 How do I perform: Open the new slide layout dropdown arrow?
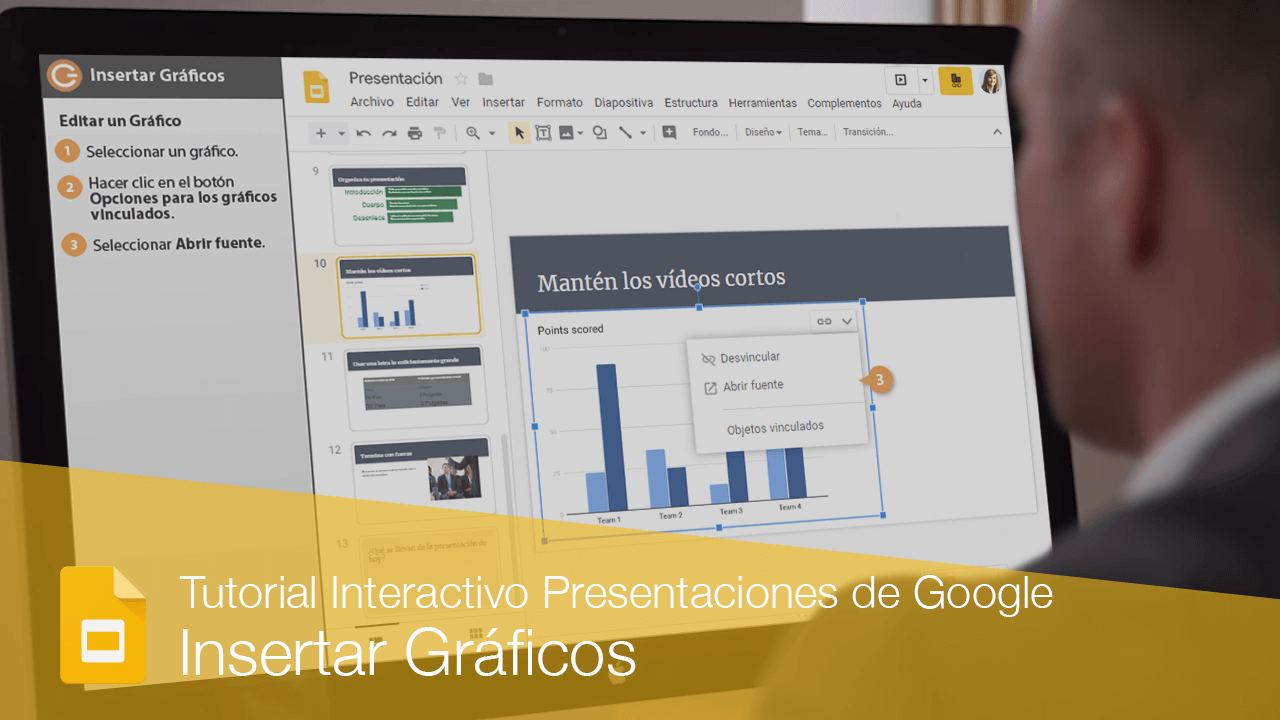coord(341,133)
